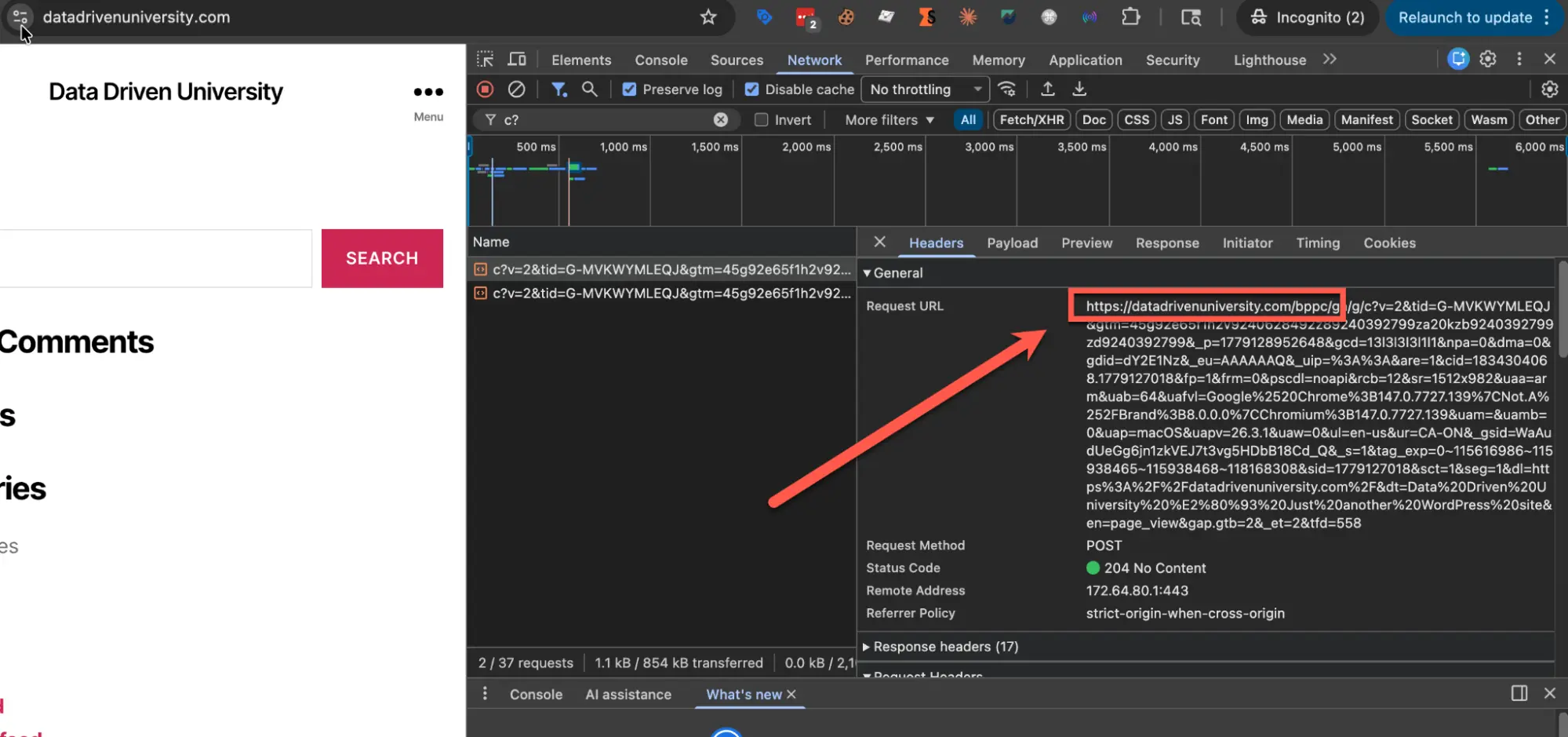This screenshot has height=737, width=1568.
Task: Click the SEARCH button on the website
Action: [x=382, y=258]
